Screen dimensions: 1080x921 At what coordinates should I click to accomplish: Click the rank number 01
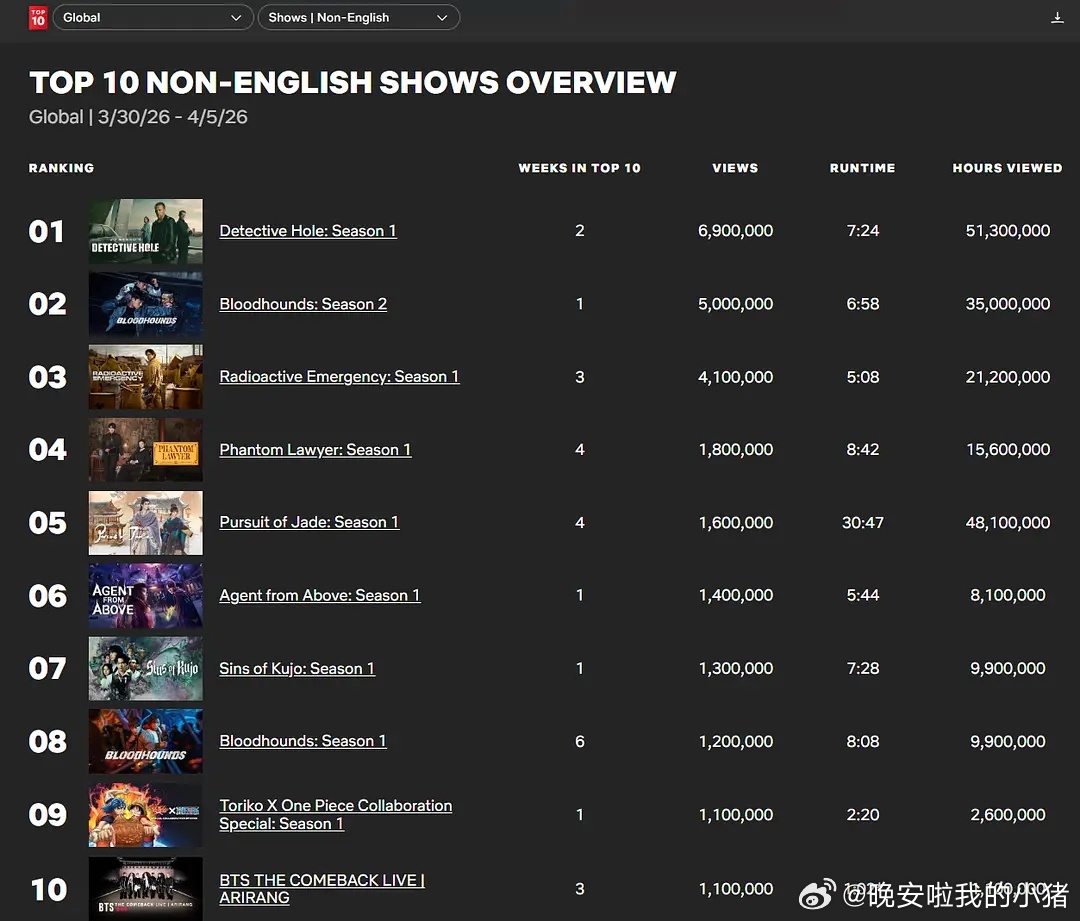(x=46, y=231)
